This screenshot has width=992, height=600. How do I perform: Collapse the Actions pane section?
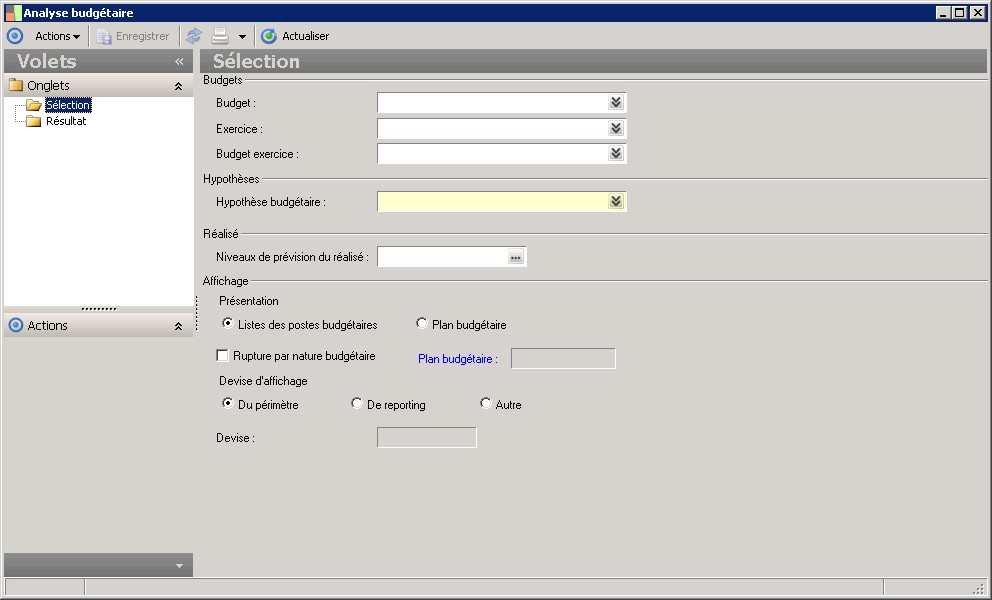click(x=178, y=326)
